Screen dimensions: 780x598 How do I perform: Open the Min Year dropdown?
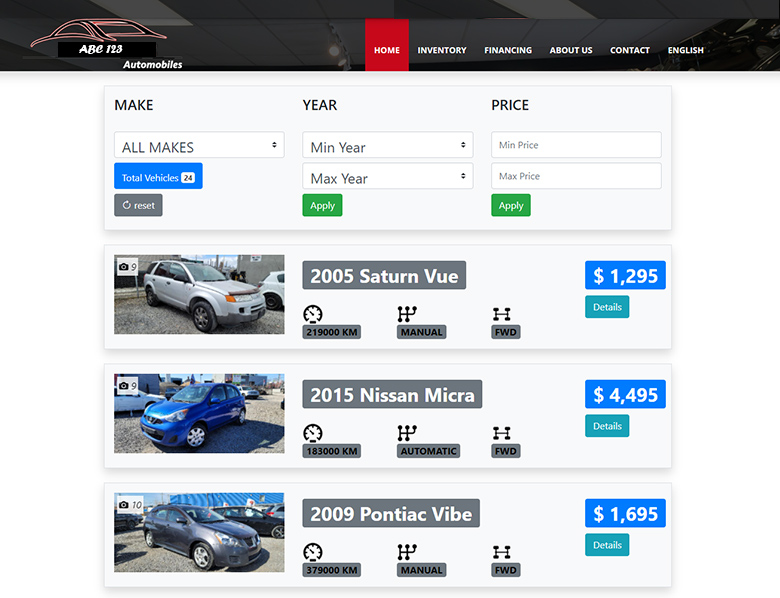pos(388,145)
